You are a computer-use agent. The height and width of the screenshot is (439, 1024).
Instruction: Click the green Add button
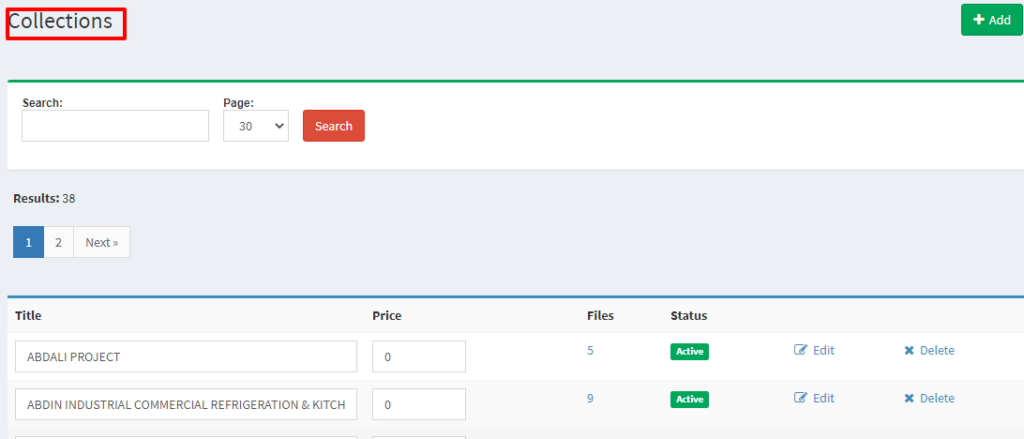[x=992, y=20]
